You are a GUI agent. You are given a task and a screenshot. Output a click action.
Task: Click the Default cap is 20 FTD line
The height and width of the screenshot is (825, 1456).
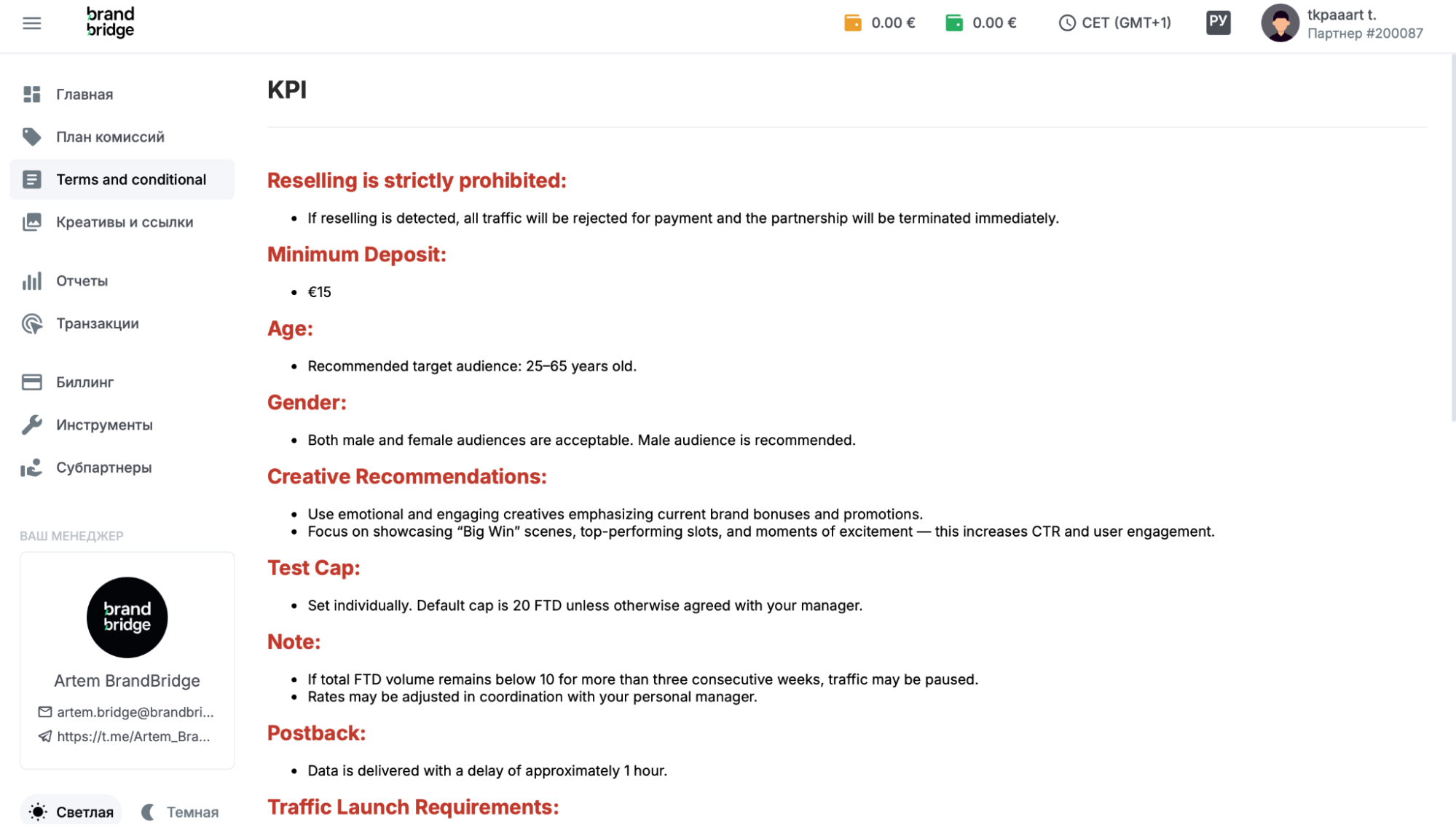click(x=585, y=606)
